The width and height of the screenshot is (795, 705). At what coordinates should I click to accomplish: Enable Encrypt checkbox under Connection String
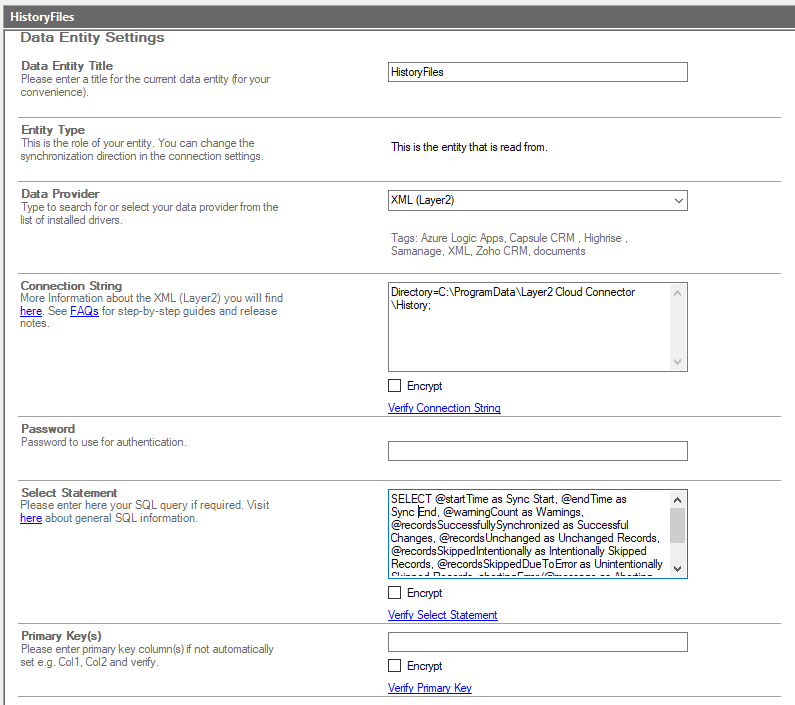(395, 386)
